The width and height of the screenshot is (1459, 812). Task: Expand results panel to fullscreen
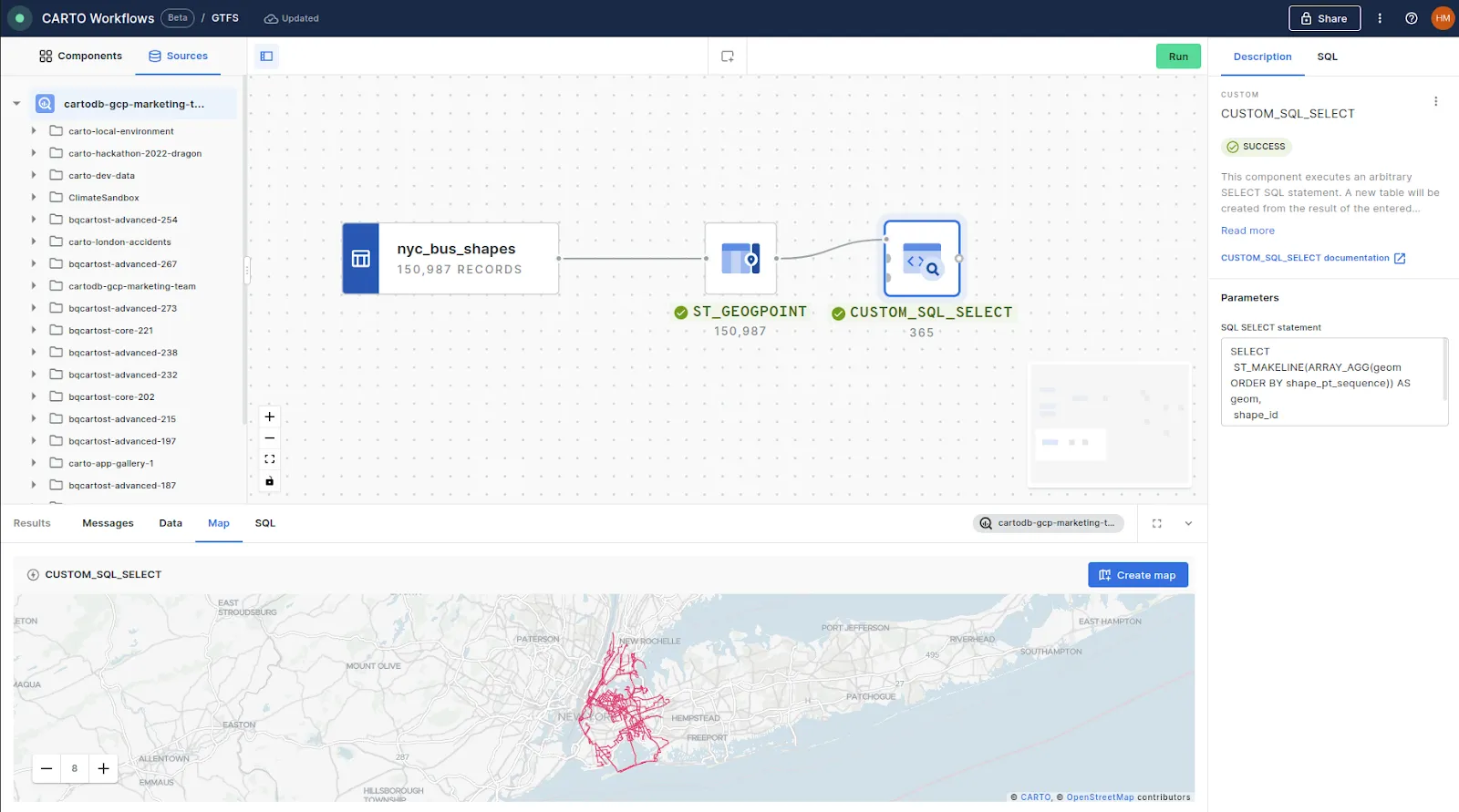tap(1157, 523)
